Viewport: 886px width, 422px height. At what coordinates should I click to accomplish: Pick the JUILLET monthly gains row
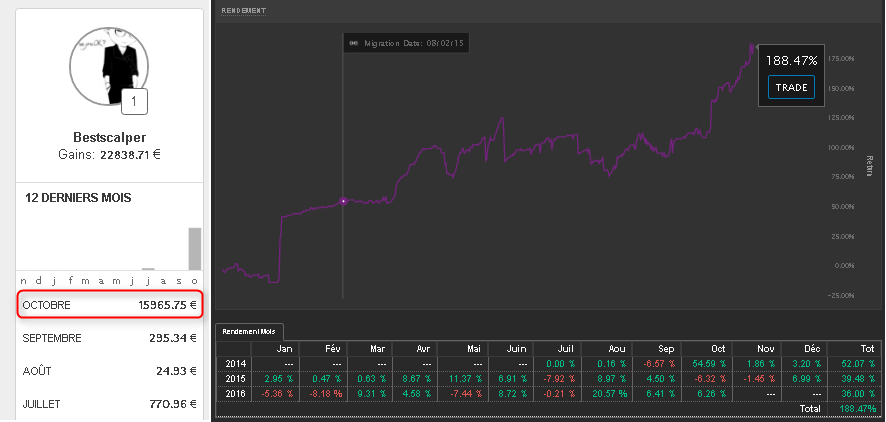110,404
